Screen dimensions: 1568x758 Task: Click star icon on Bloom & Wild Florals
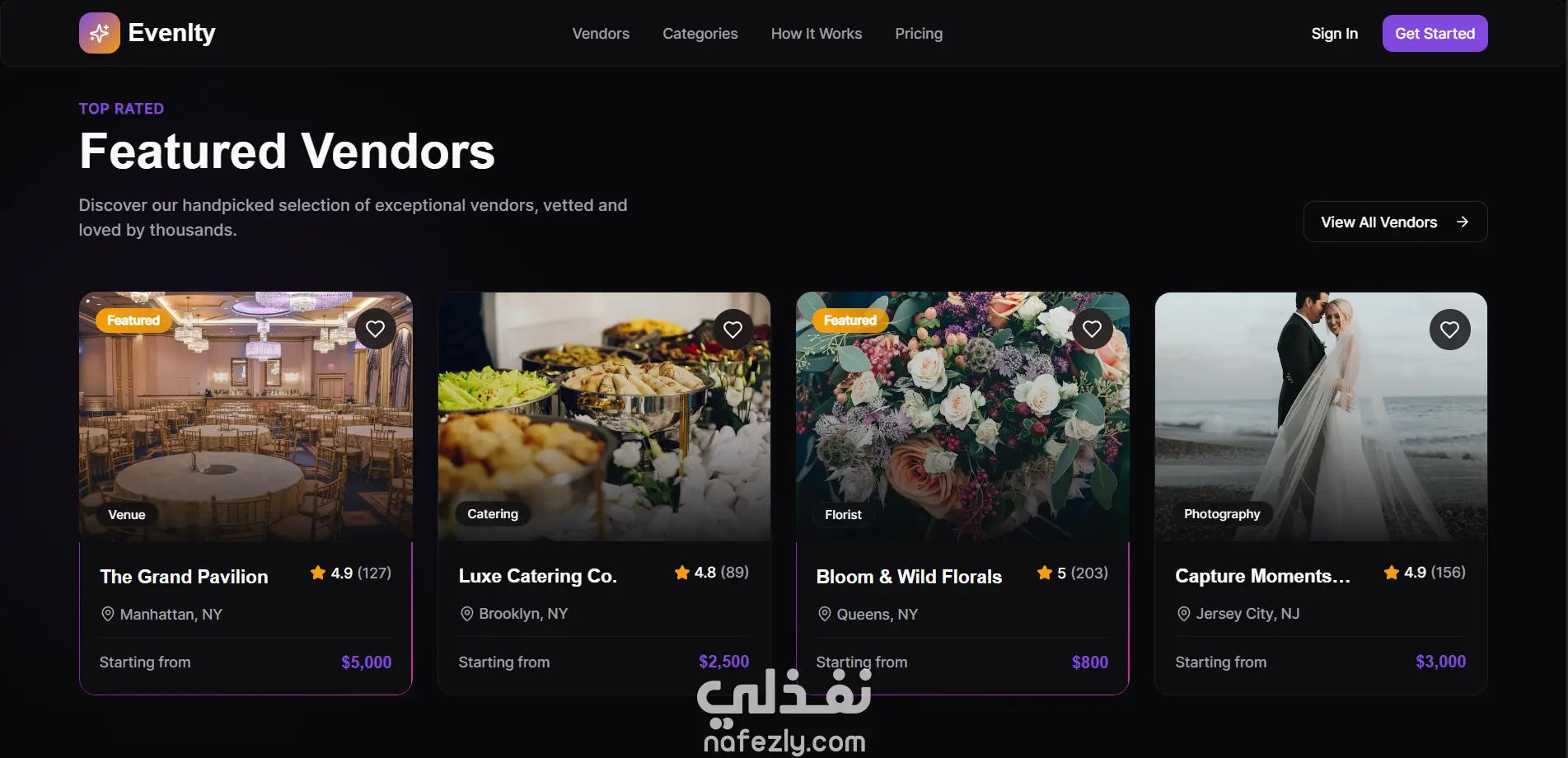pos(1045,573)
